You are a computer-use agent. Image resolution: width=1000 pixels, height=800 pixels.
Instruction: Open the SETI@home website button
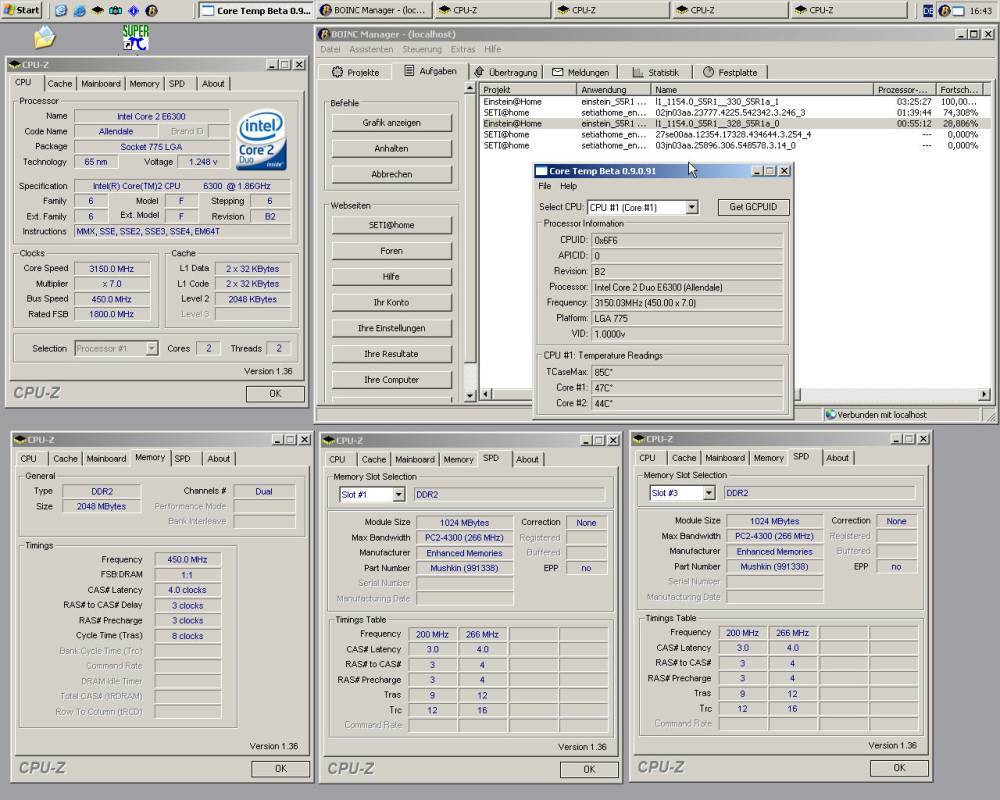392,225
